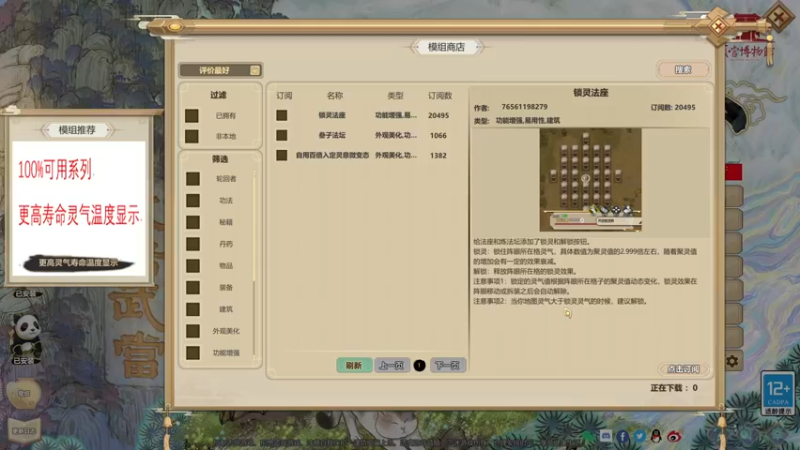
Task: Click the panda mod icon marked 已安装
Action: (x=26, y=334)
